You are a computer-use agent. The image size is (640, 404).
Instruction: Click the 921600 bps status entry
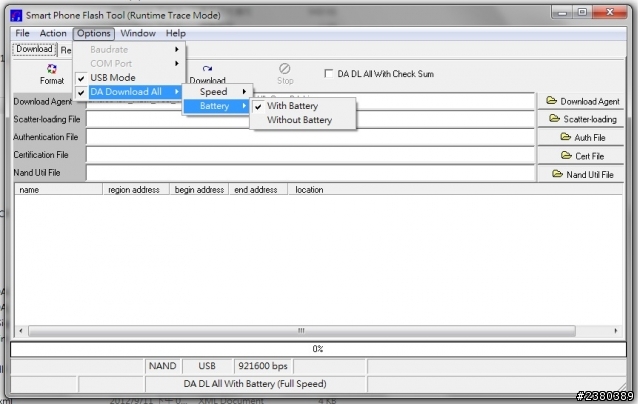(x=263, y=366)
